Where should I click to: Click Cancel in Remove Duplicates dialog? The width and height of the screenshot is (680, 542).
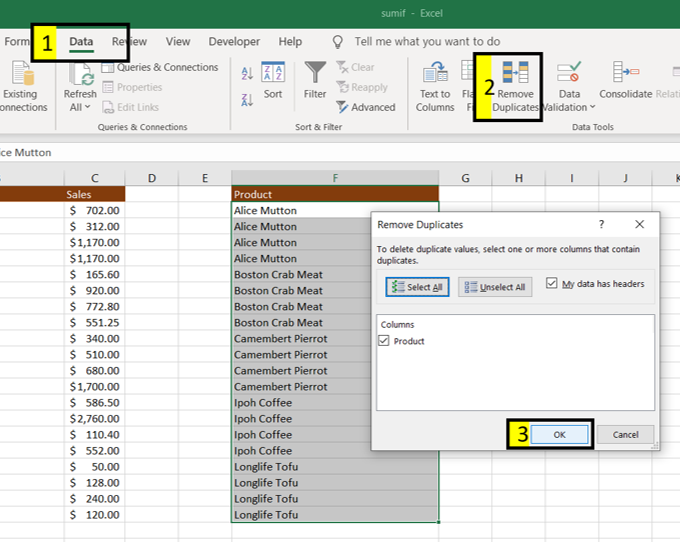pyautogui.click(x=625, y=435)
